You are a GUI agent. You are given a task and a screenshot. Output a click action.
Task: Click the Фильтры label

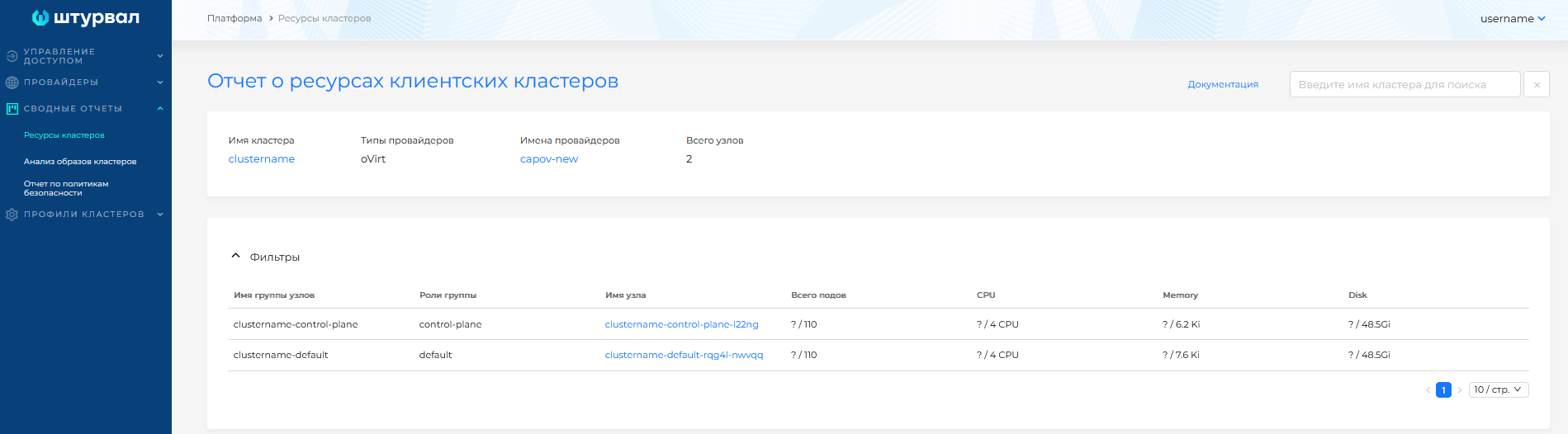274,257
